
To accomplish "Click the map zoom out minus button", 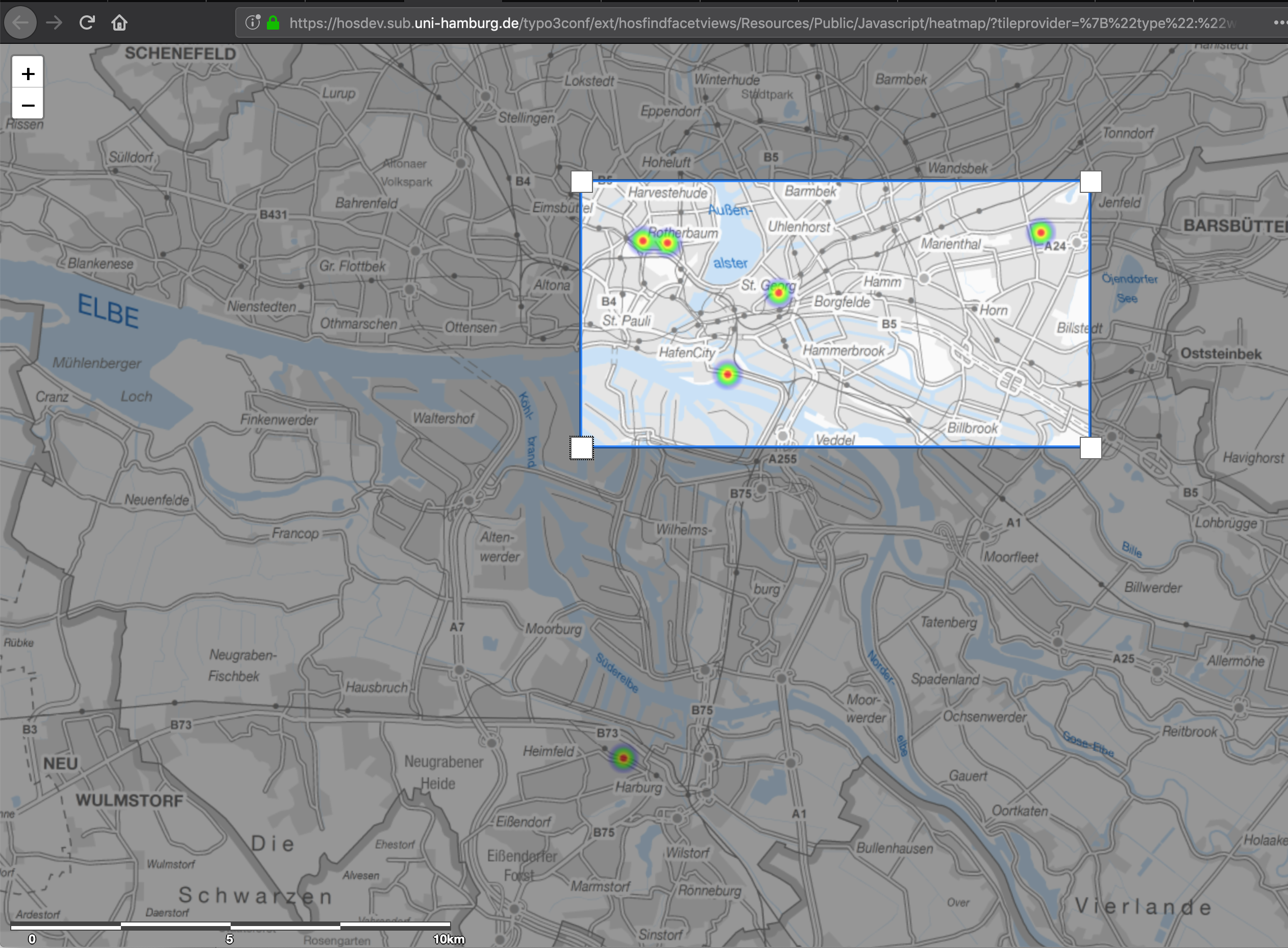I will tap(28, 105).
